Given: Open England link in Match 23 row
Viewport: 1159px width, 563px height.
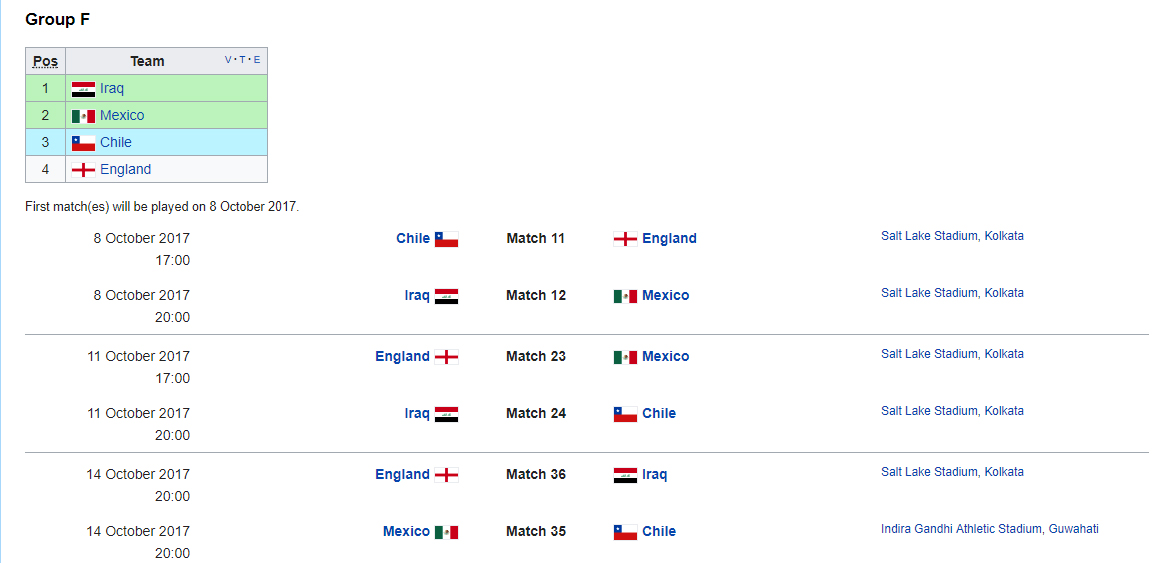Looking at the screenshot, I should pyautogui.click(x=402, y=356).
